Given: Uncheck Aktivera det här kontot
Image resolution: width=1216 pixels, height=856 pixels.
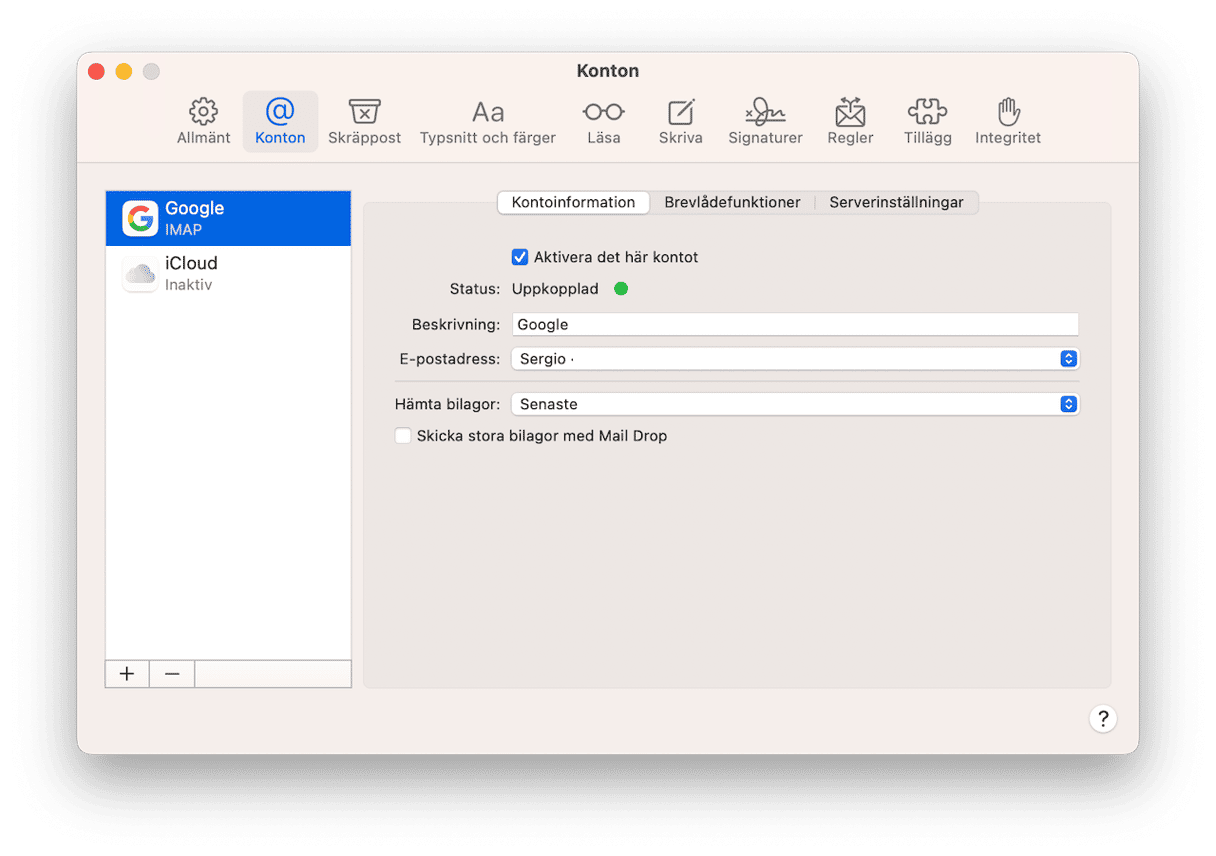Looking at the screenshot, I should 520,257.
